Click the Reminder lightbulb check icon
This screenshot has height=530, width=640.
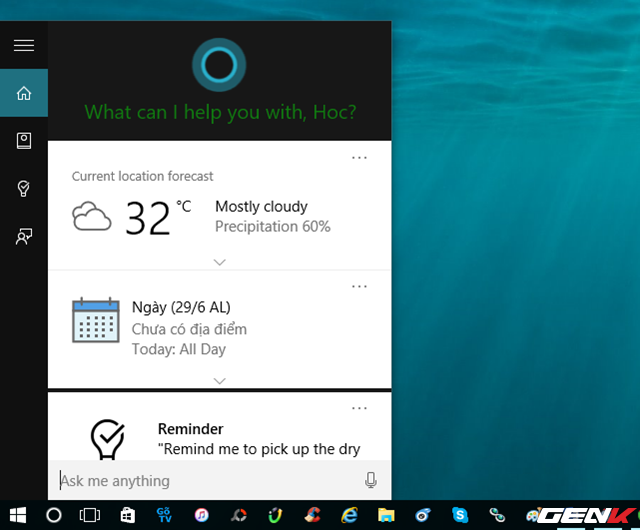pos(107,439)
